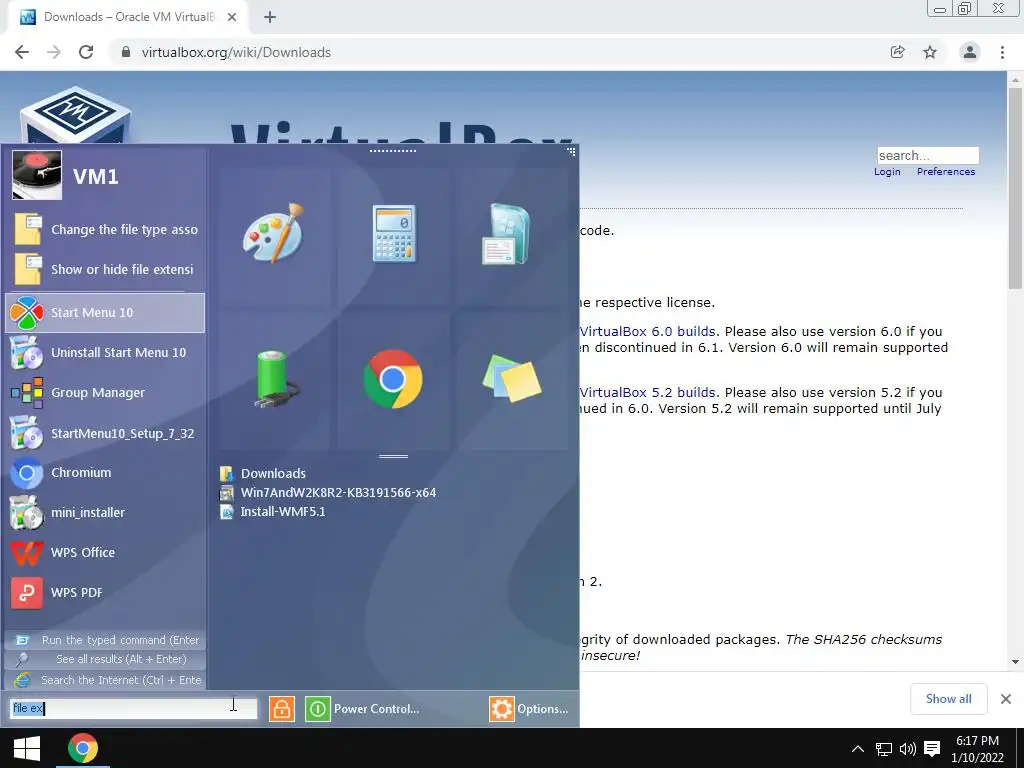Open volume control in system tray
This screenshot has width=1024, height=768.
point(907,749)
